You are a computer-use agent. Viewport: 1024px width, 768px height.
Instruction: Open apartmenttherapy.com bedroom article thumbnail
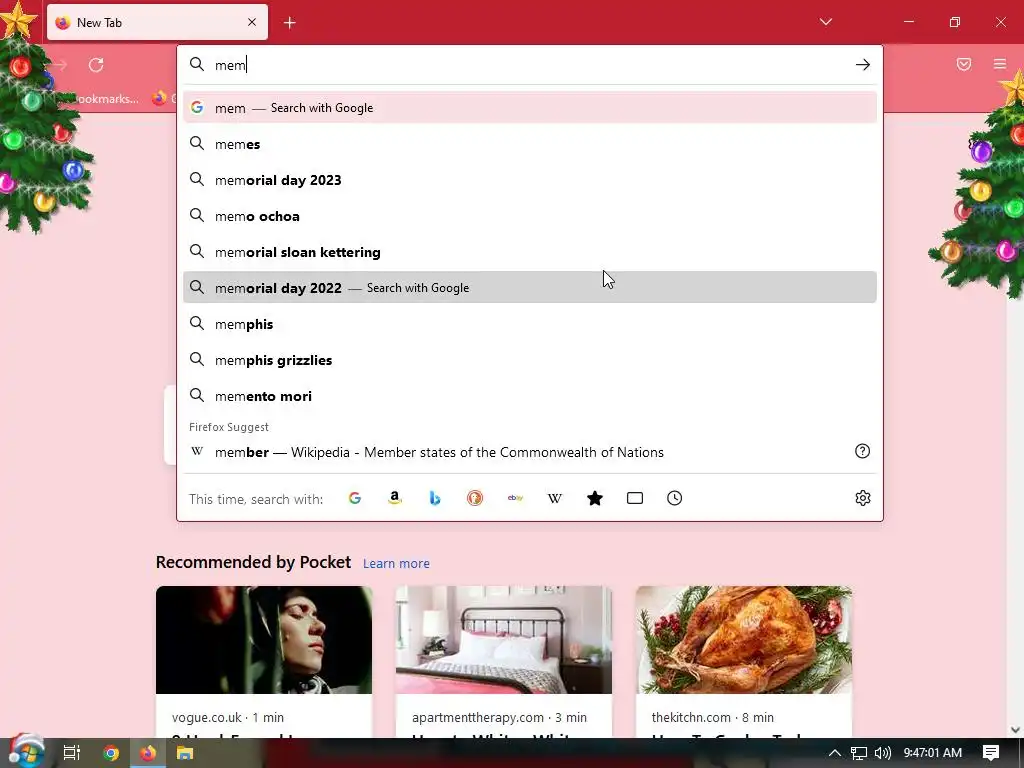coord(504,640)
